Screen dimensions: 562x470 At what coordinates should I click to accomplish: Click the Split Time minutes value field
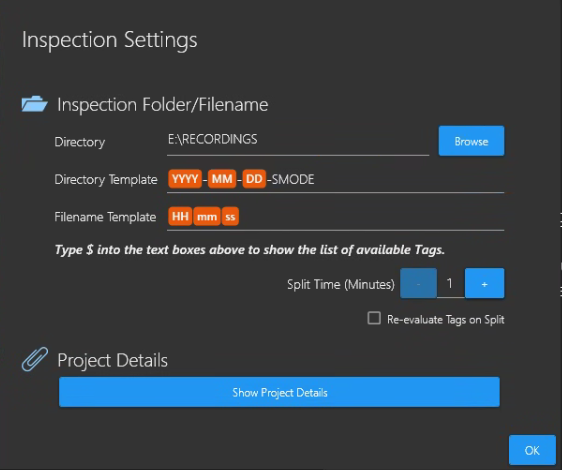coord(451,283)
